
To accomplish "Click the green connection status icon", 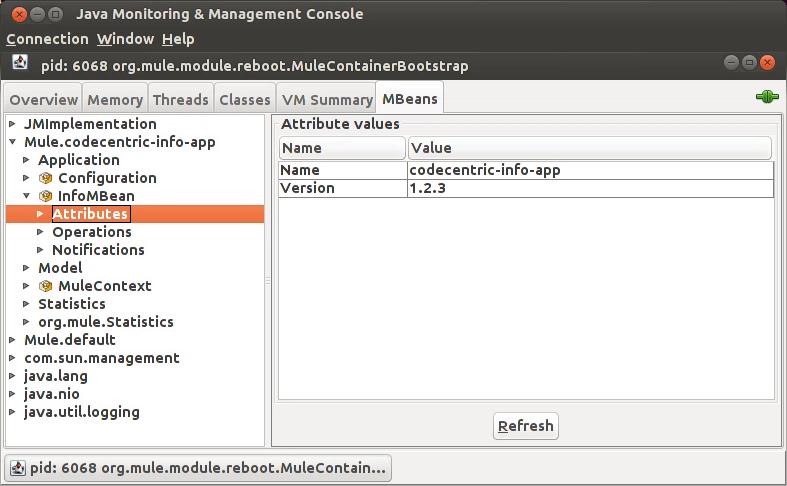I will tap(767, 98).
